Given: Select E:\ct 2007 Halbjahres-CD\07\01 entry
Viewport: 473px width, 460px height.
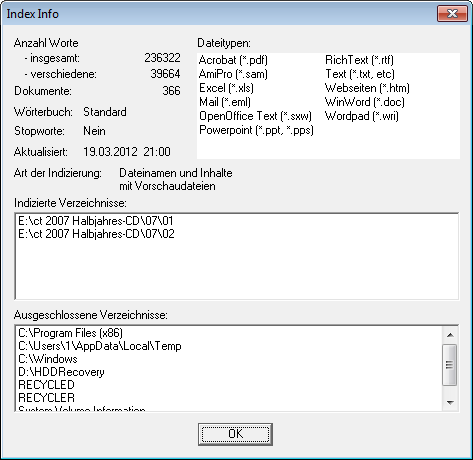Looking at the screenshot, I should tap(96, 221).
